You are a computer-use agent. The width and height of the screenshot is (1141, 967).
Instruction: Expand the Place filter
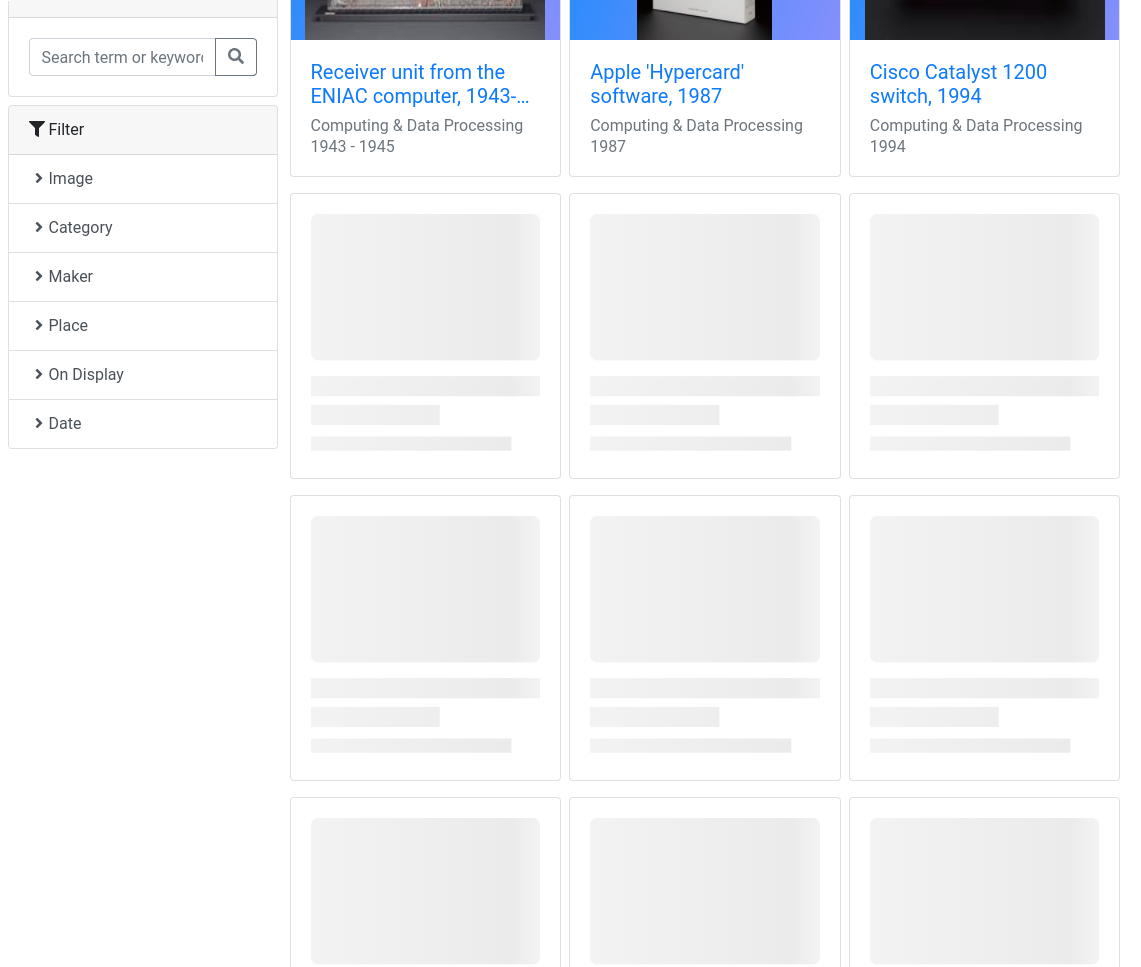coord(143,325)
